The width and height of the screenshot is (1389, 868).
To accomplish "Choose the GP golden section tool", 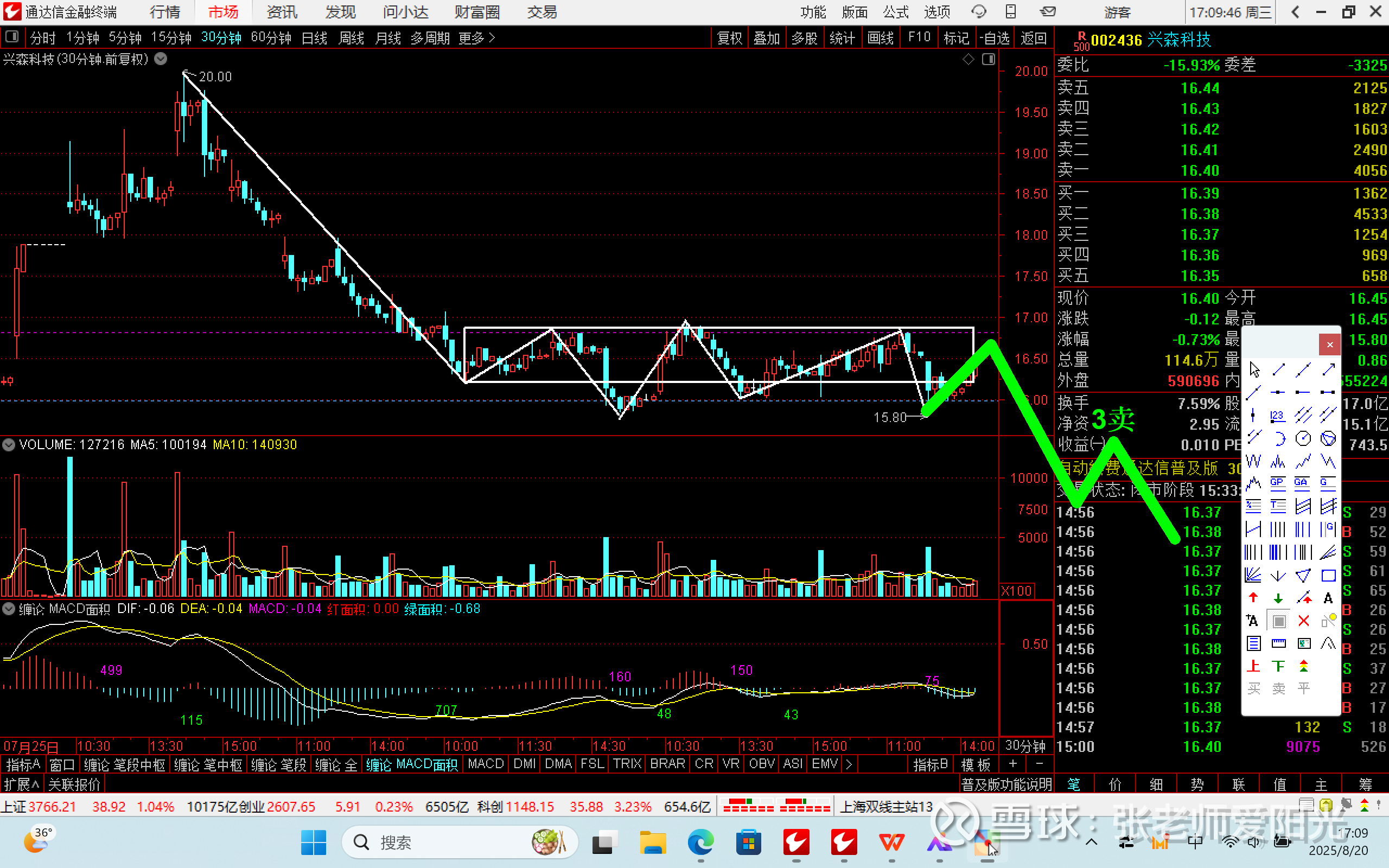I will (x=1279, y=483).
